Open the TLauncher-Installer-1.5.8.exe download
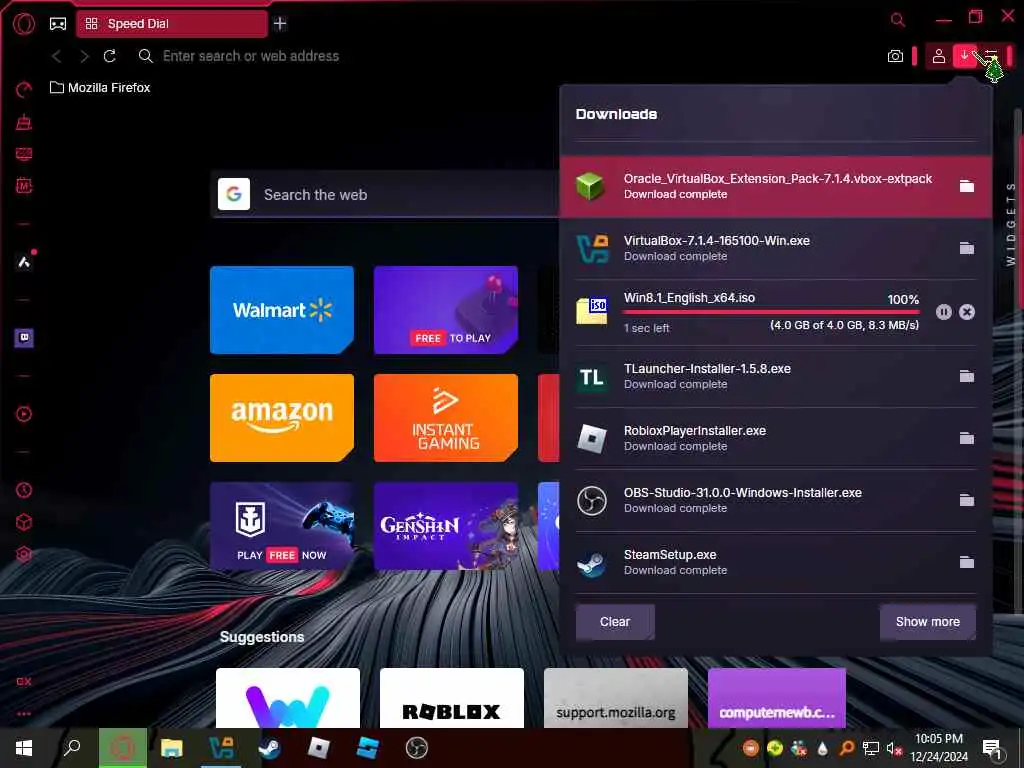 pyautogui.click(x=775, y=376)
